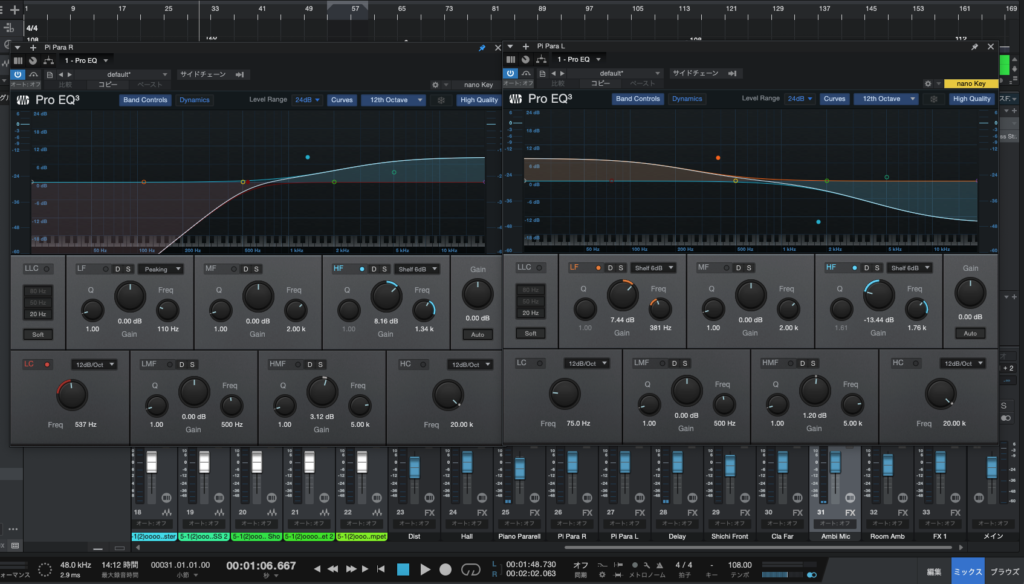Enable the MF band in left EQ
1024x584 pixels.
pos(234,269)
